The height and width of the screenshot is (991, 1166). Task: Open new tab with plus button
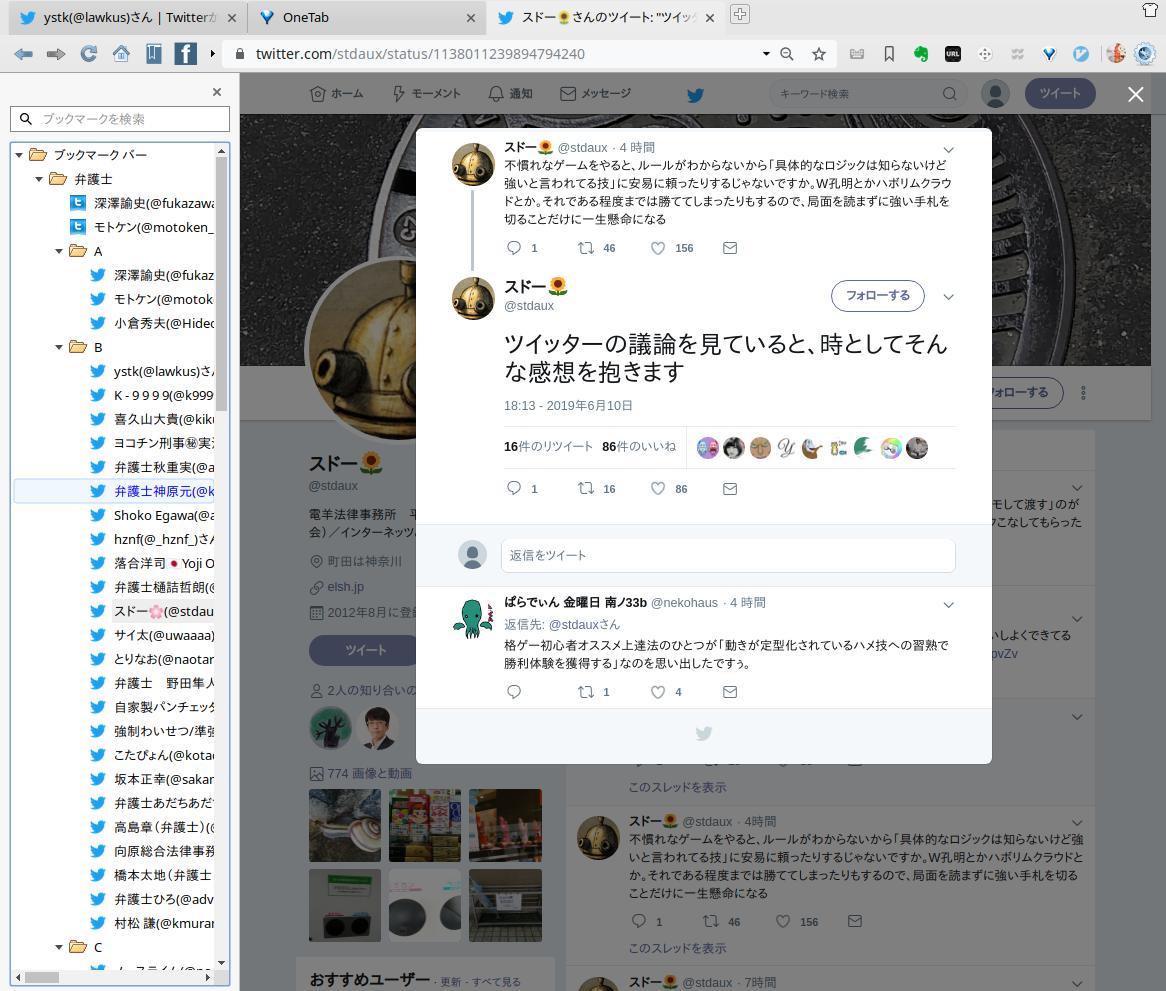click(740, 14)
